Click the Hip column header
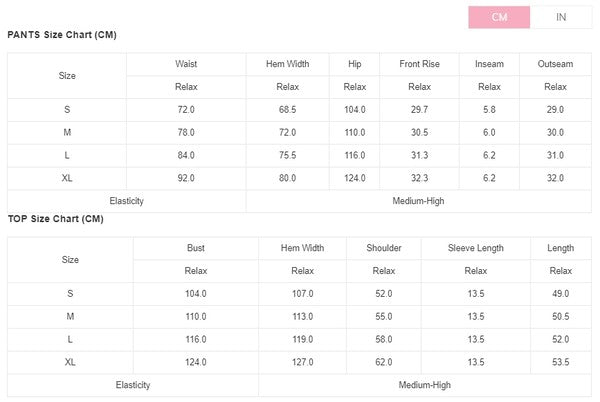600x402 pixels. tap(355, 64)
